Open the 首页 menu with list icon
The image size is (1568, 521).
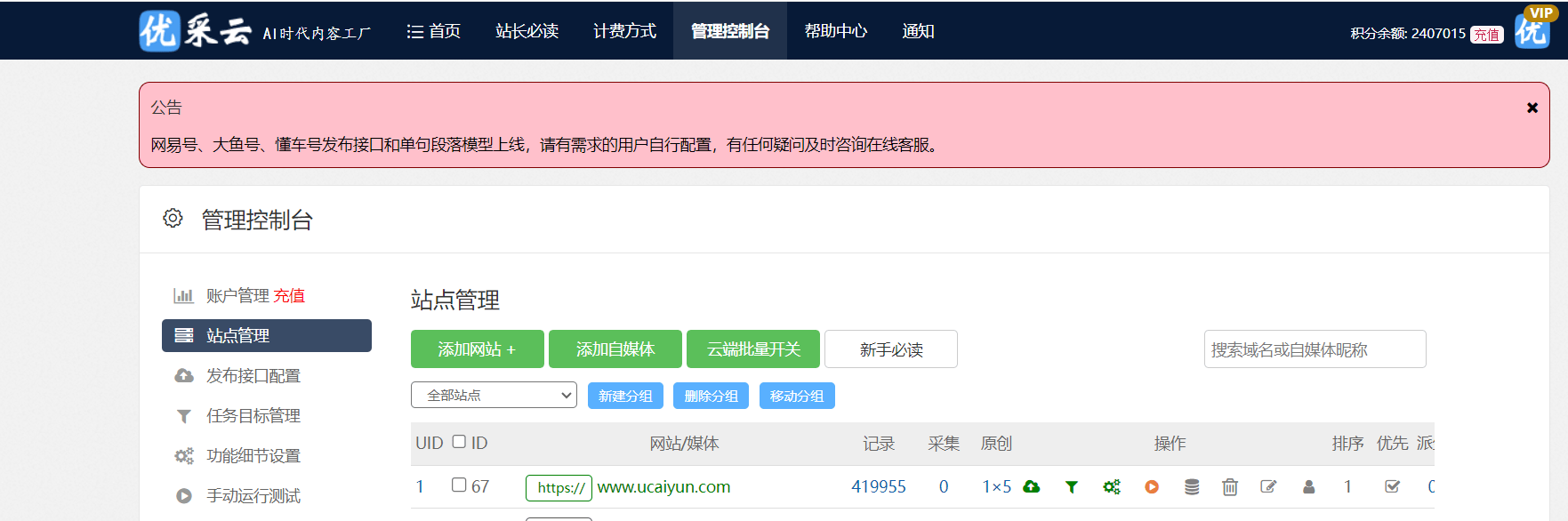[x=434, y=31]
